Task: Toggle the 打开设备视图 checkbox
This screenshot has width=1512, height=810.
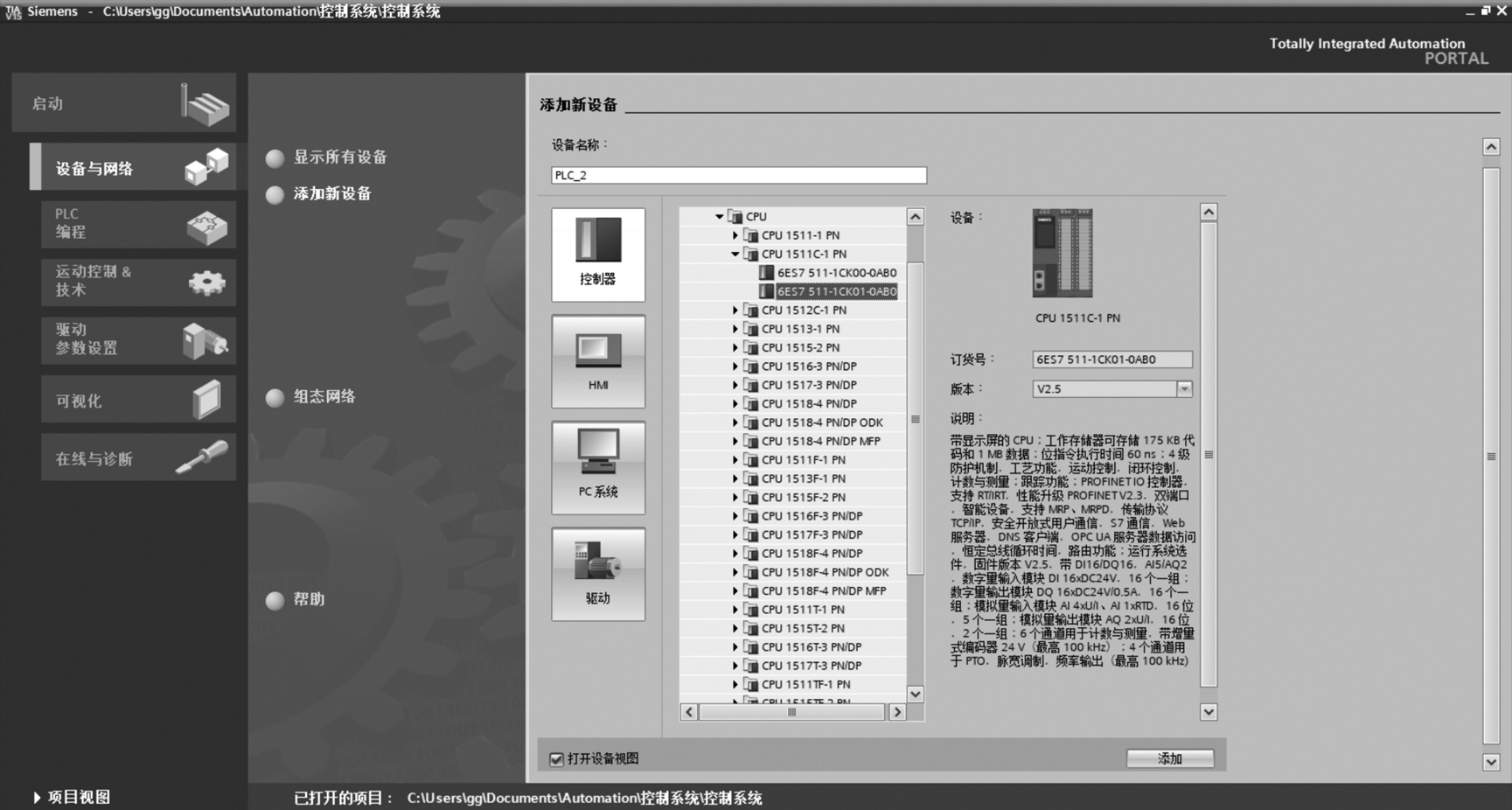Action: pos(556,759)
